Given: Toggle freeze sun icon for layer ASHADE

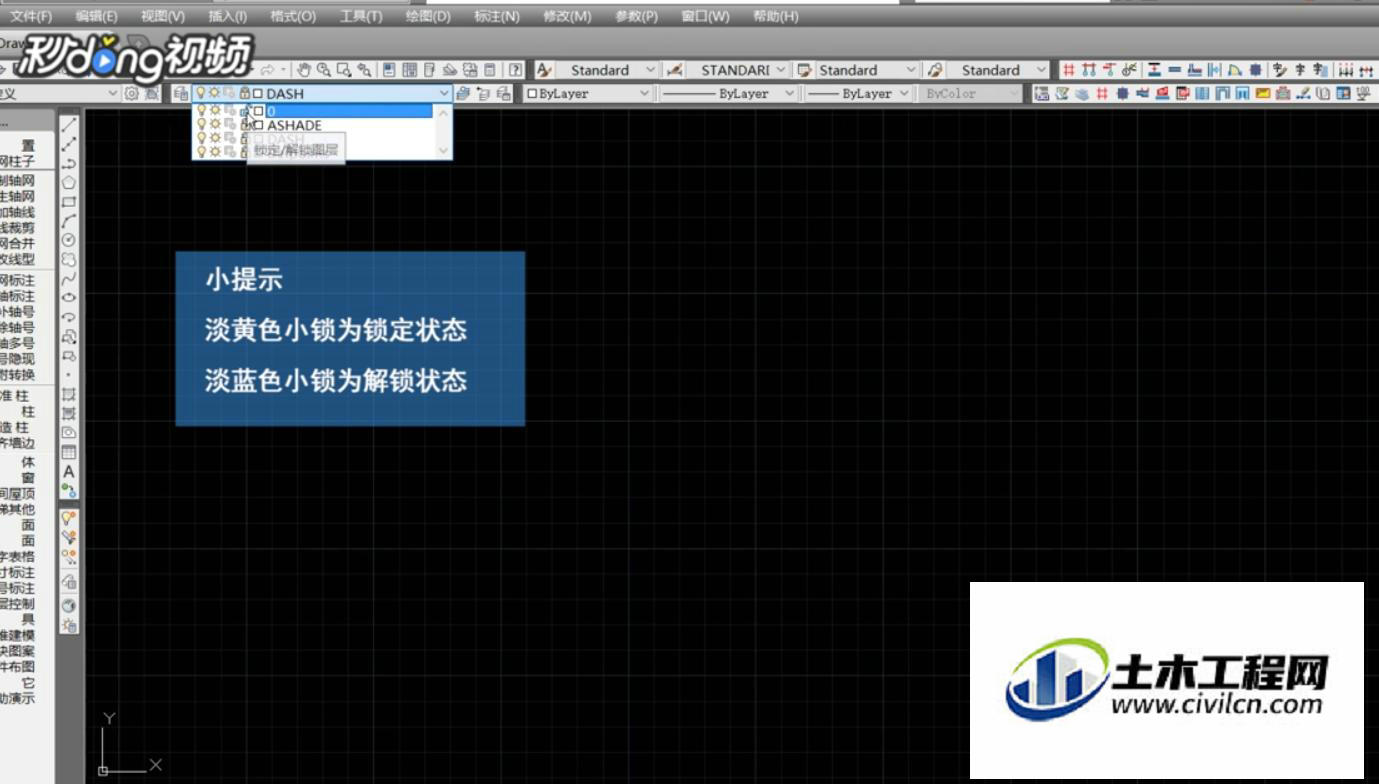Looking at the screenshot, I should (x=215, y=125).
